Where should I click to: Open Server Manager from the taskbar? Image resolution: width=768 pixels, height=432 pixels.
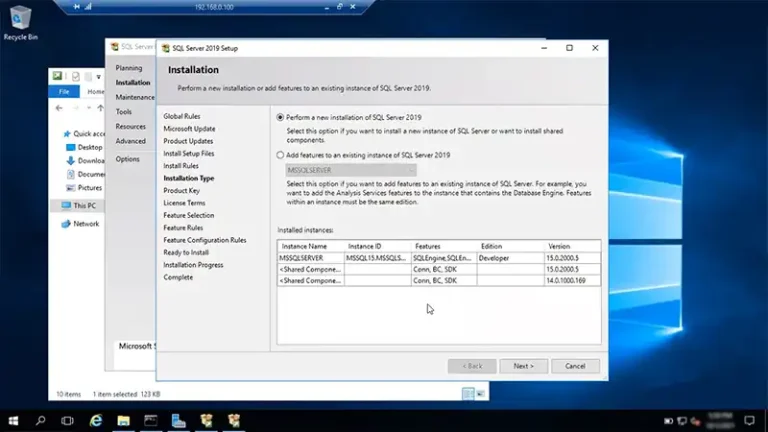[x=179, y=421]
